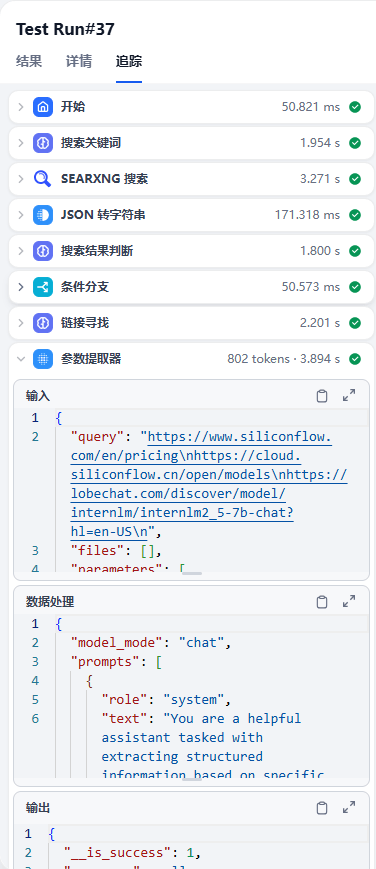Click the 输入 panel's bottom resize handle

click(x=192, y=573)
